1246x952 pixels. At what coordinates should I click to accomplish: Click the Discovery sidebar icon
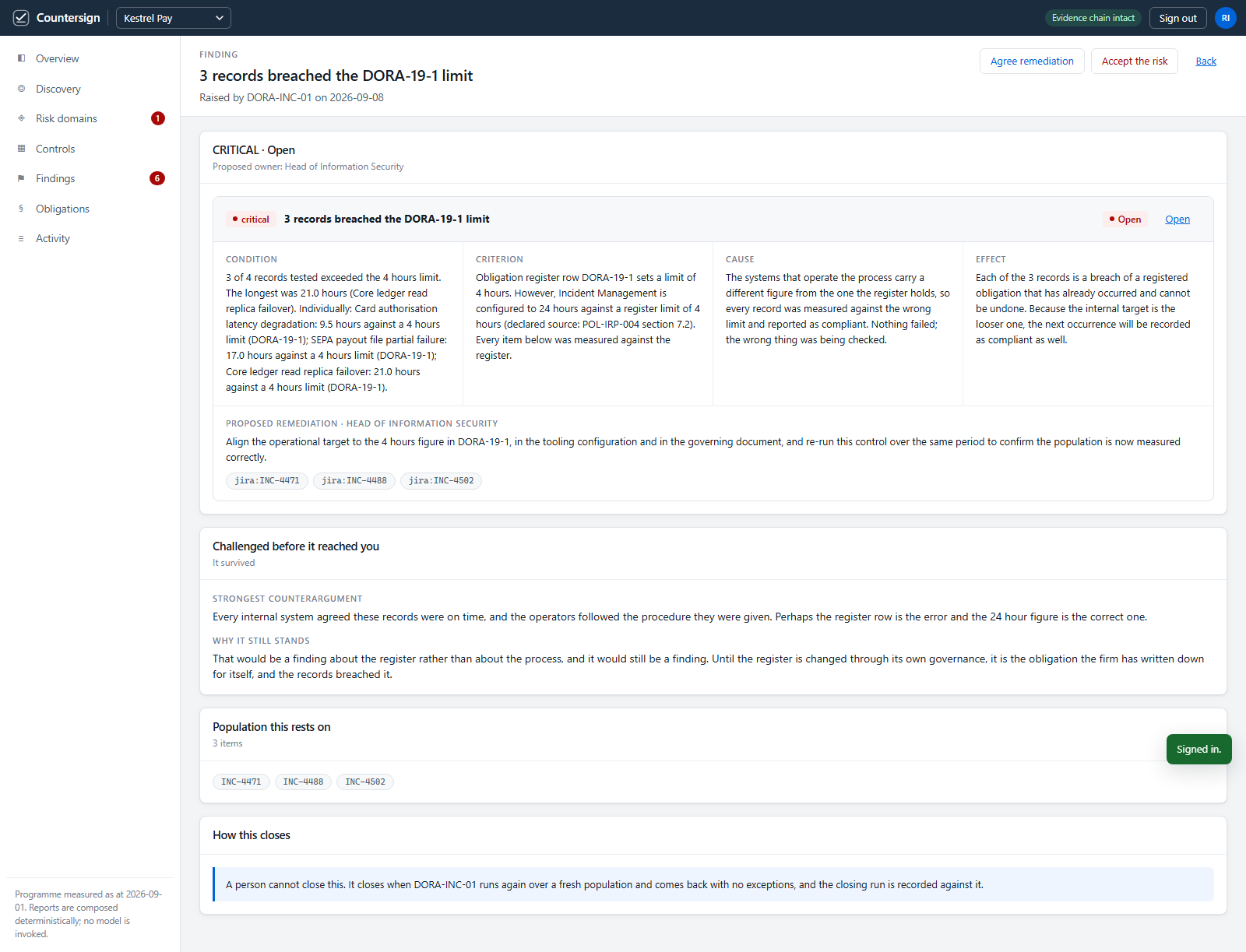(21, 89)
